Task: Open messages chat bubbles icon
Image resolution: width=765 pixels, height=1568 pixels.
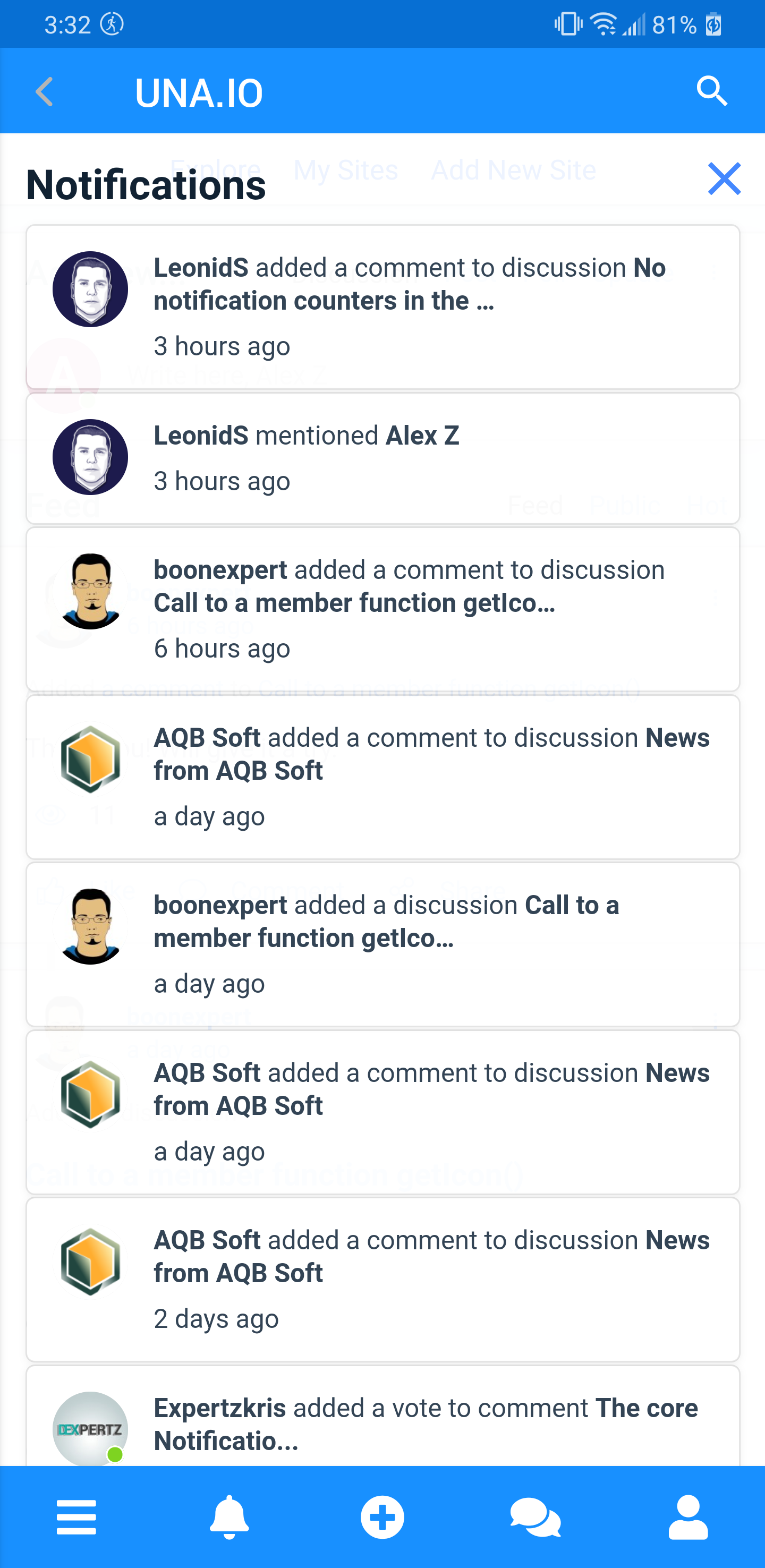Action: point(535,1516)
